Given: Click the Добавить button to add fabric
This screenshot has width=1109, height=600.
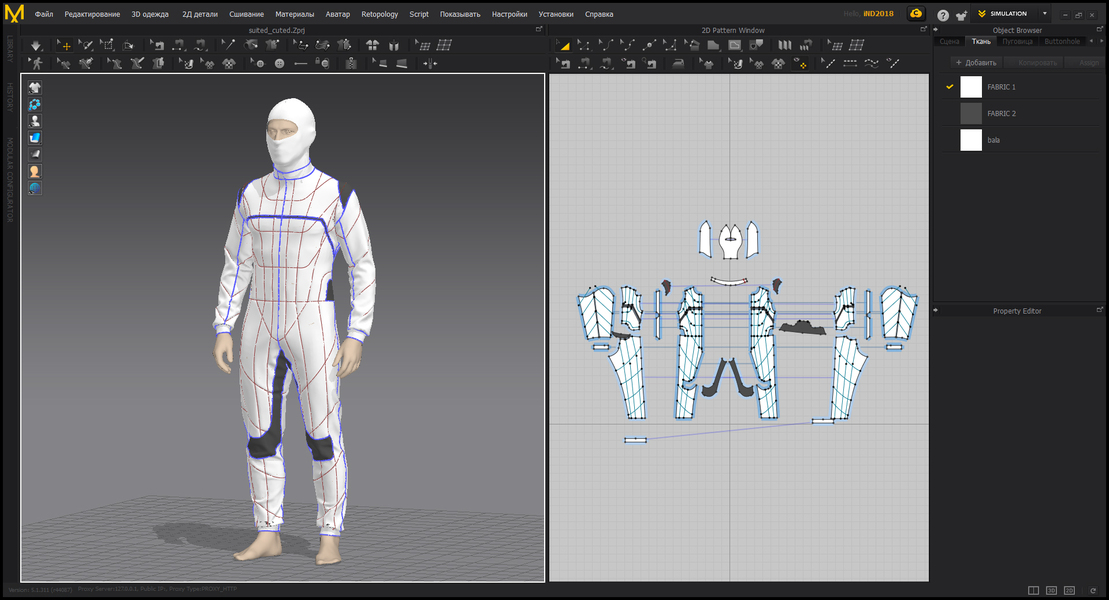Looking at the screenshot, I should pos(976,62).
